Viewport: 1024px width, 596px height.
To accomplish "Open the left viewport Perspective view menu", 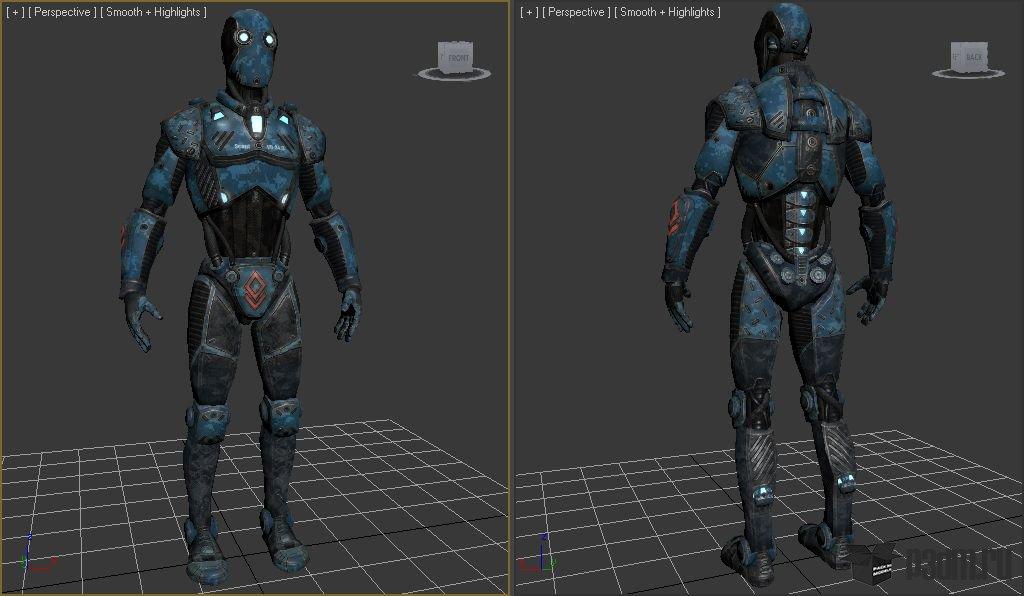I will 62,12.
